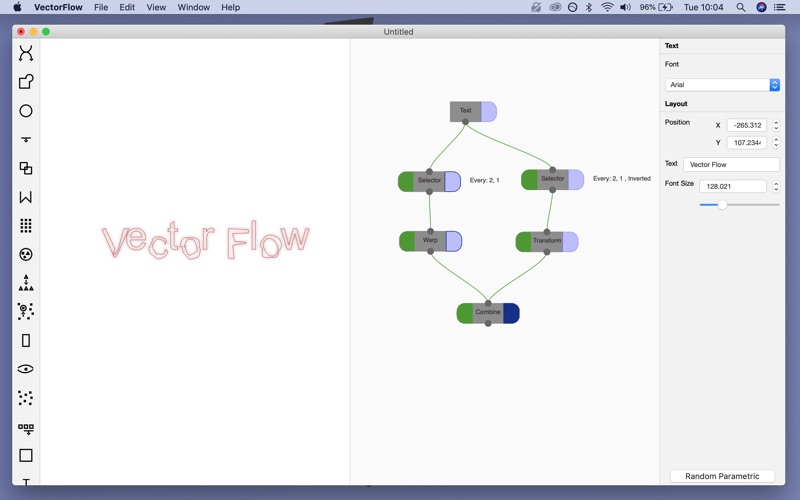
Task: Select the dot grid tool
Action: (26, 226)
